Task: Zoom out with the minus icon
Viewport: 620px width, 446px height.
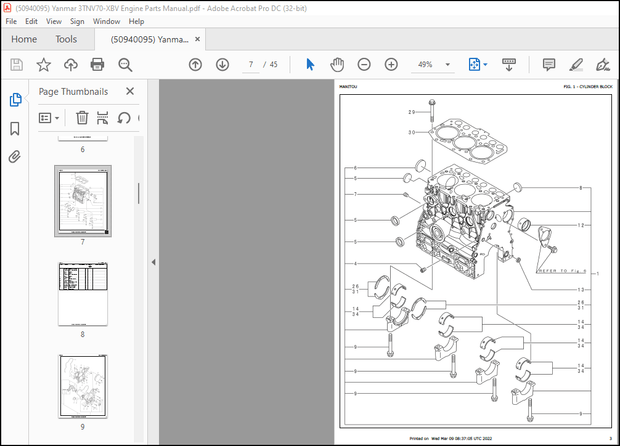Action: coord(364,64)
